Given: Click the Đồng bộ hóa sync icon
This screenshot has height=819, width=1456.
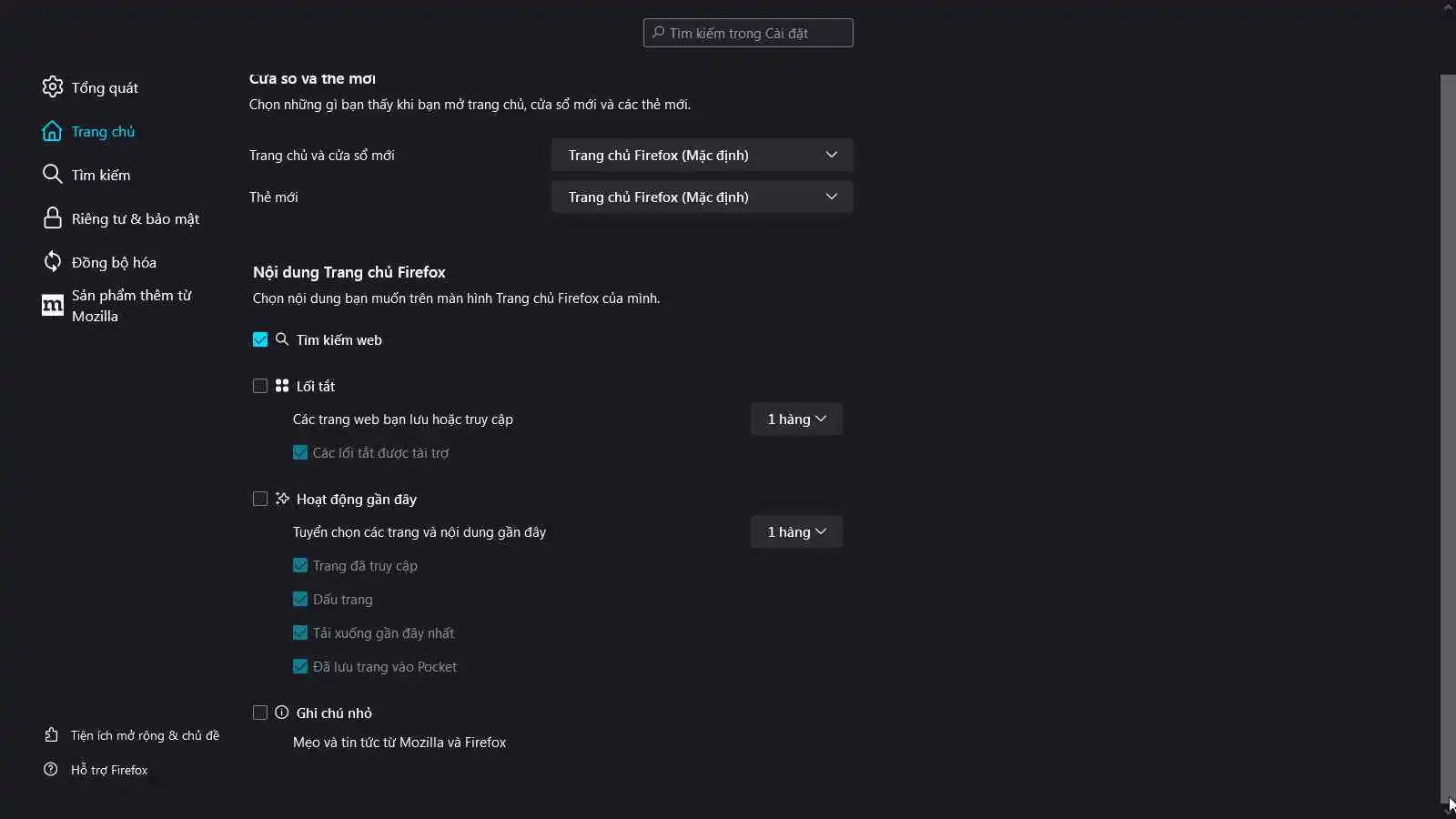Looking at the screenshot, I should [53, 262].
